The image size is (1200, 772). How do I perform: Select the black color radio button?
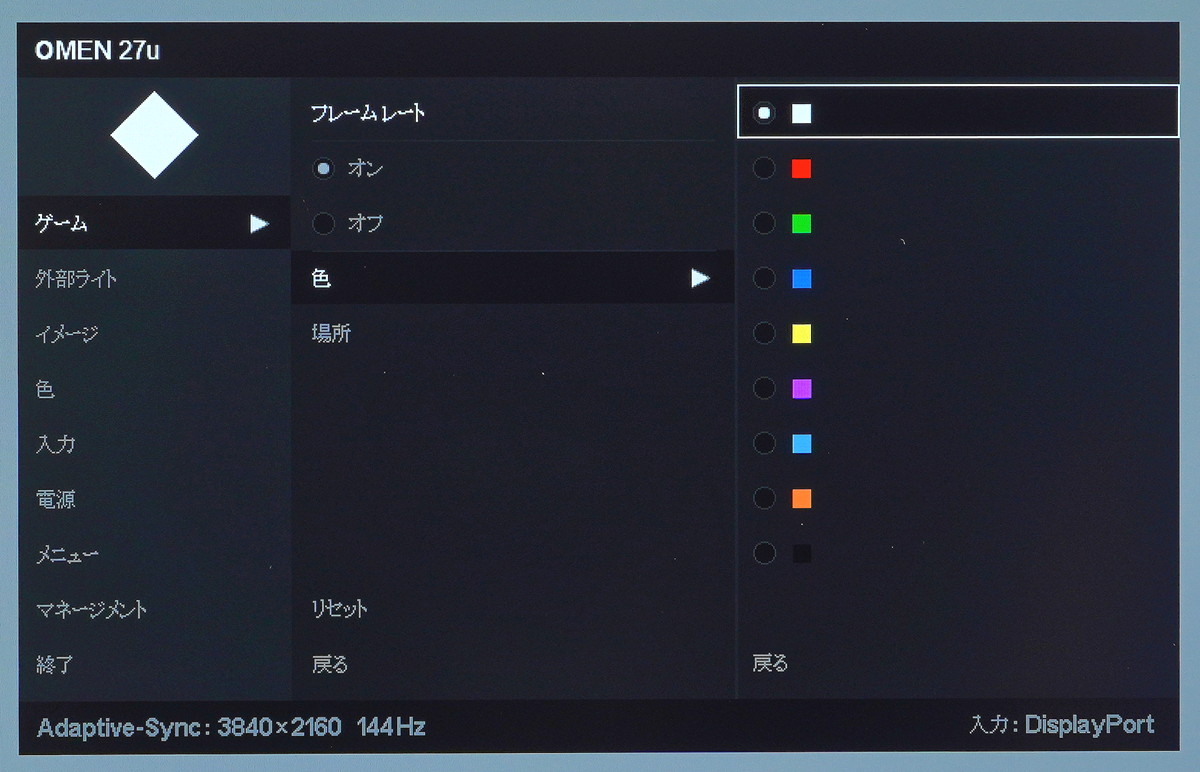pos(764,553)
